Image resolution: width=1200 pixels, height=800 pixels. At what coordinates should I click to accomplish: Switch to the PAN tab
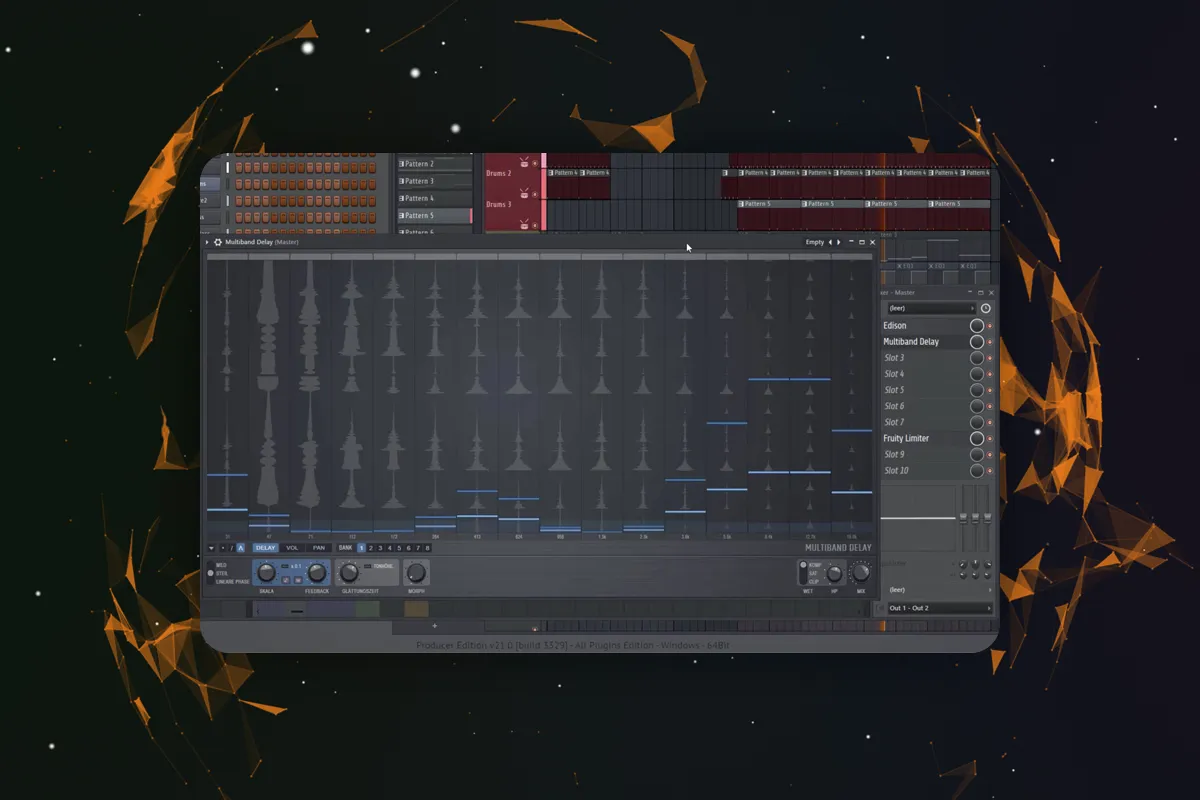click(319, 548)
